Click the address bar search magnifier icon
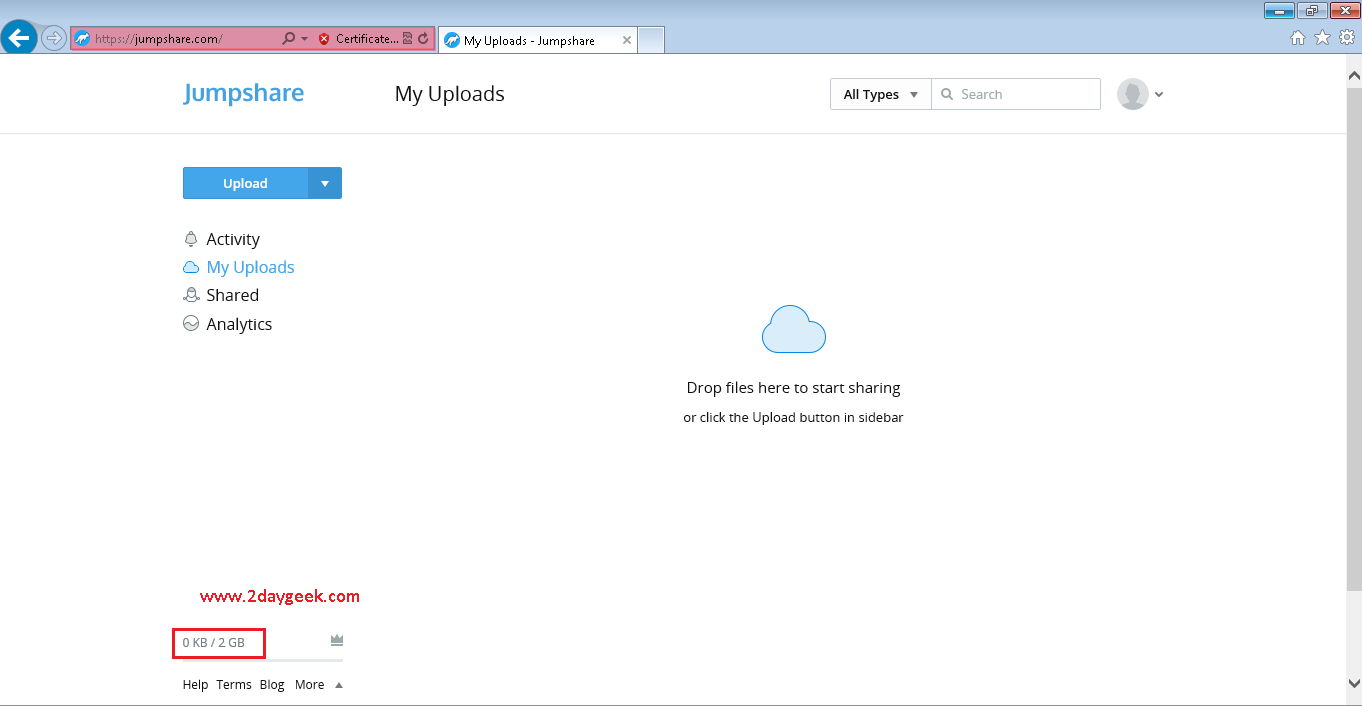 289,39
